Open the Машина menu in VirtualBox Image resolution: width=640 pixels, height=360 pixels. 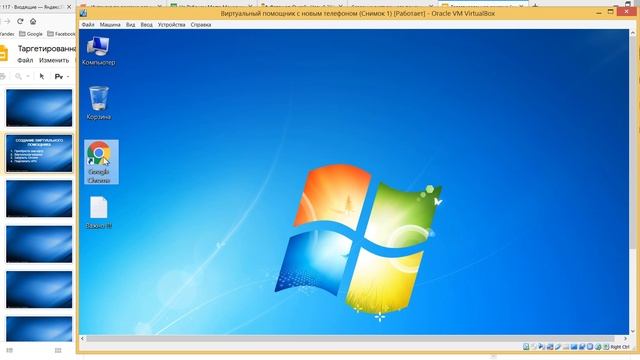click(x=110, y=24)
